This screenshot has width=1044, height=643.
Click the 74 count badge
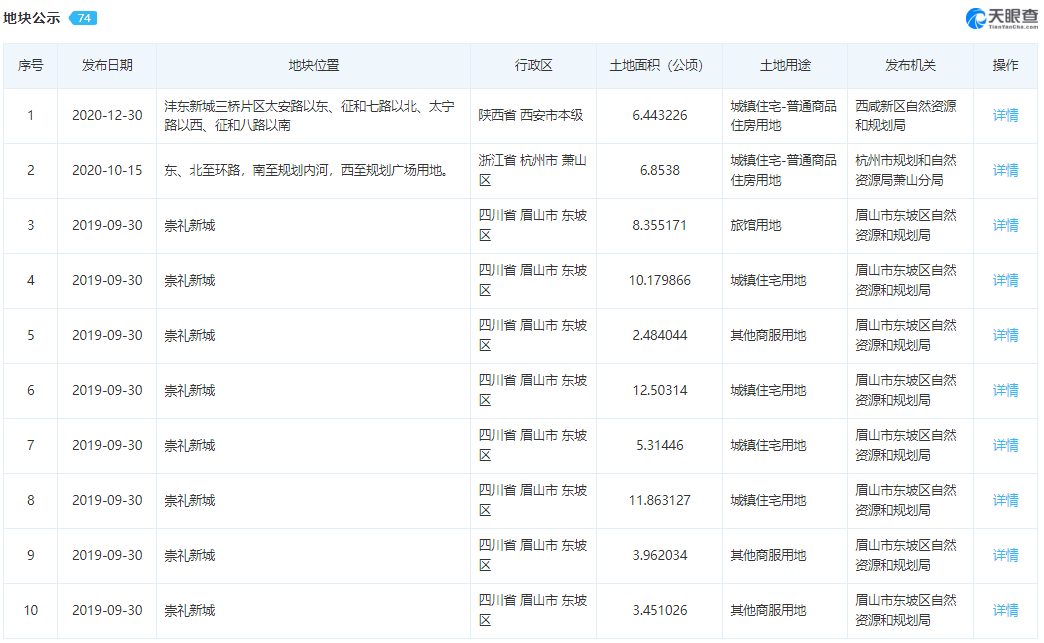click(x=83, y=19)
